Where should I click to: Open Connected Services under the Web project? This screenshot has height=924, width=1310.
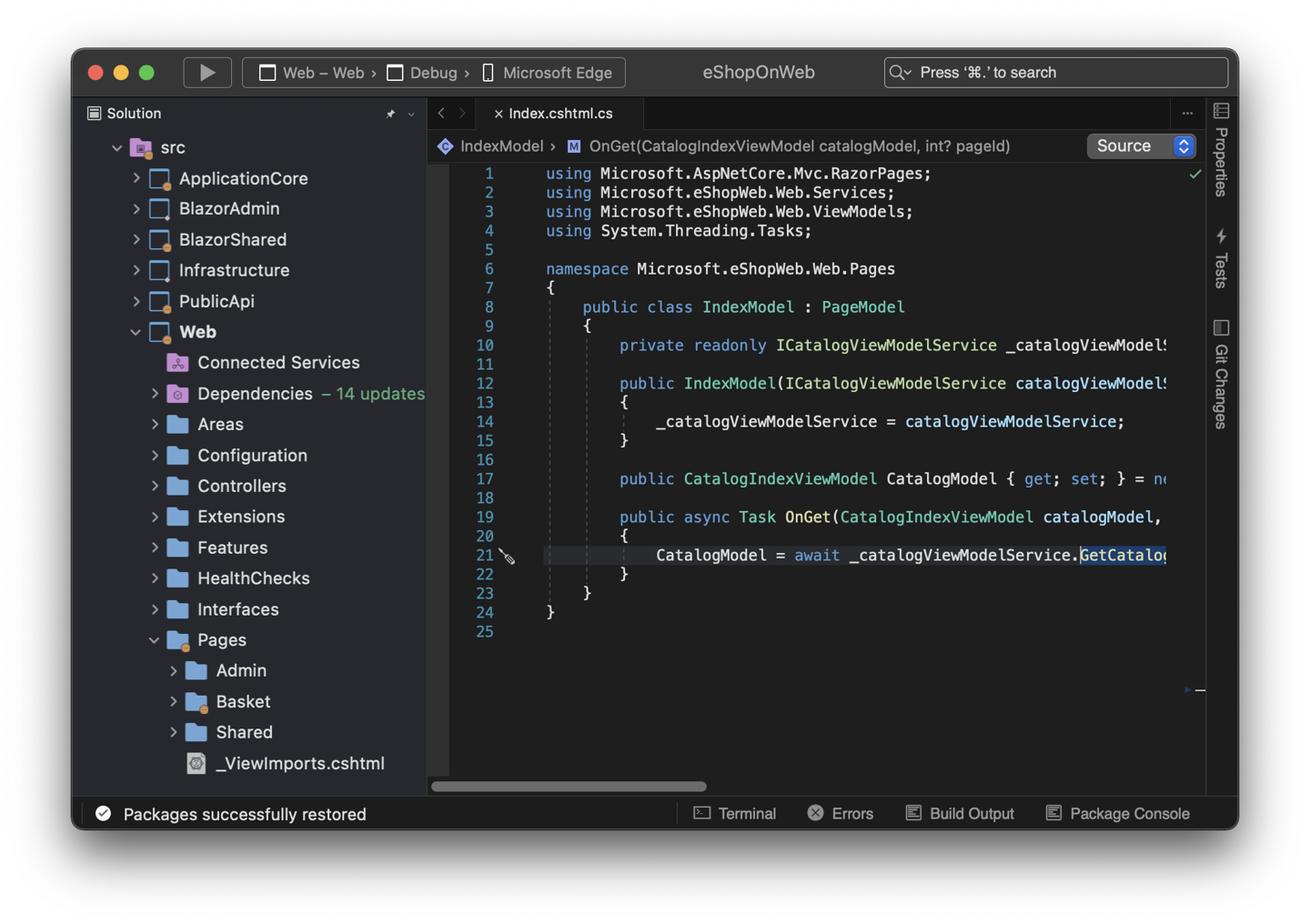pyautogui.click(x=277, y=362)
